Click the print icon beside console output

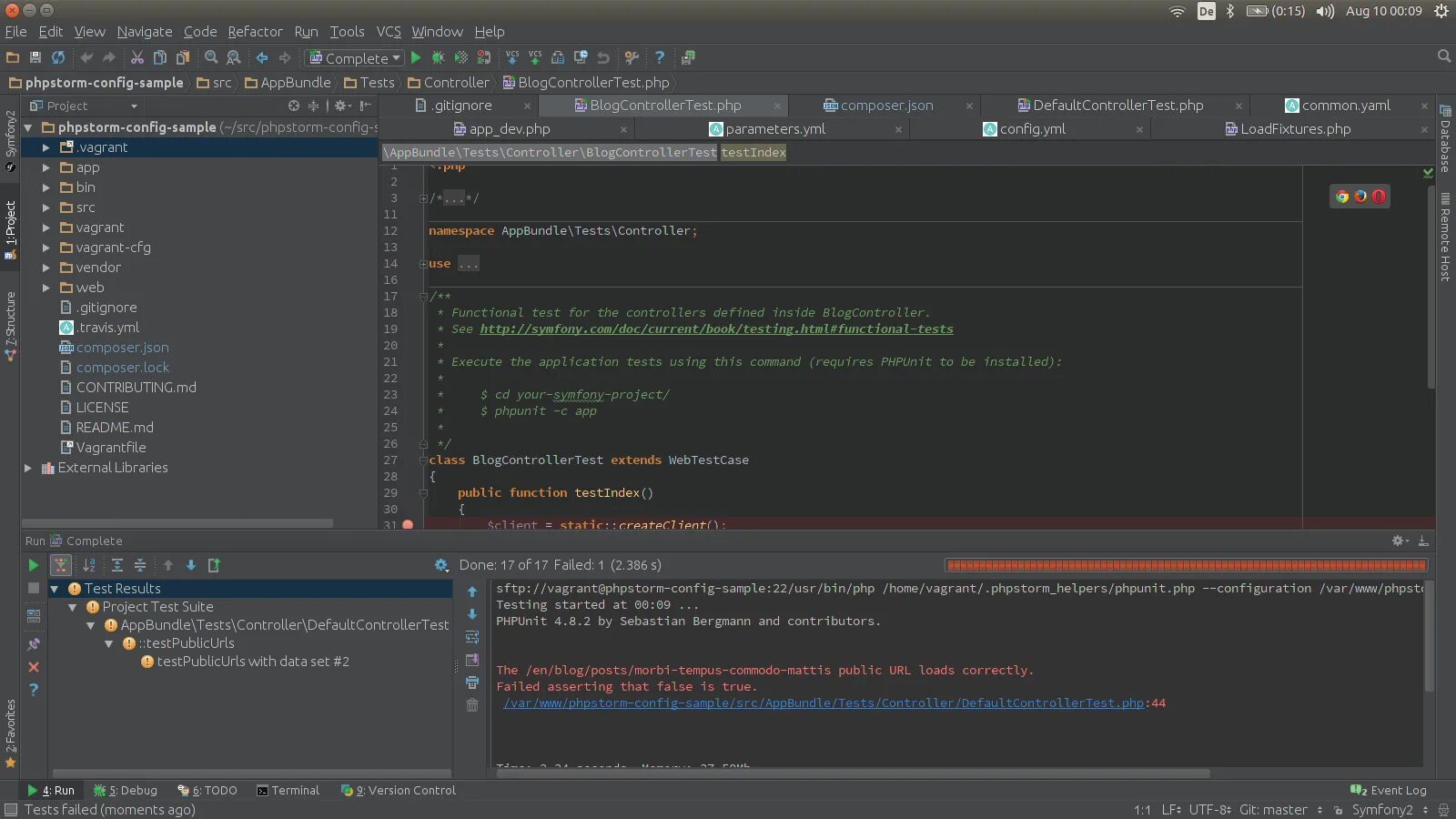(472, 682)
